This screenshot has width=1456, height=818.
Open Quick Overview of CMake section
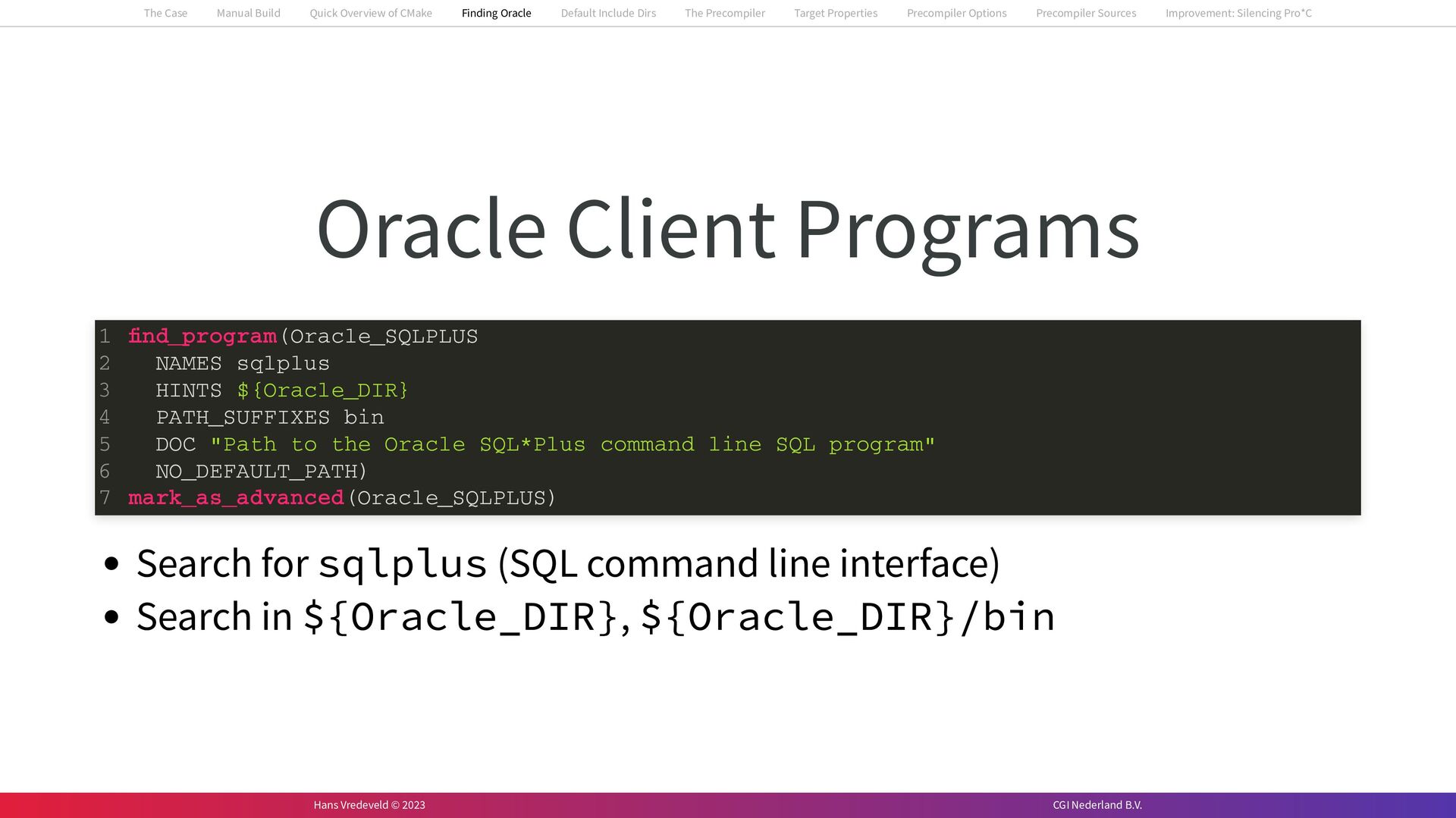click(x=371, y=13)
